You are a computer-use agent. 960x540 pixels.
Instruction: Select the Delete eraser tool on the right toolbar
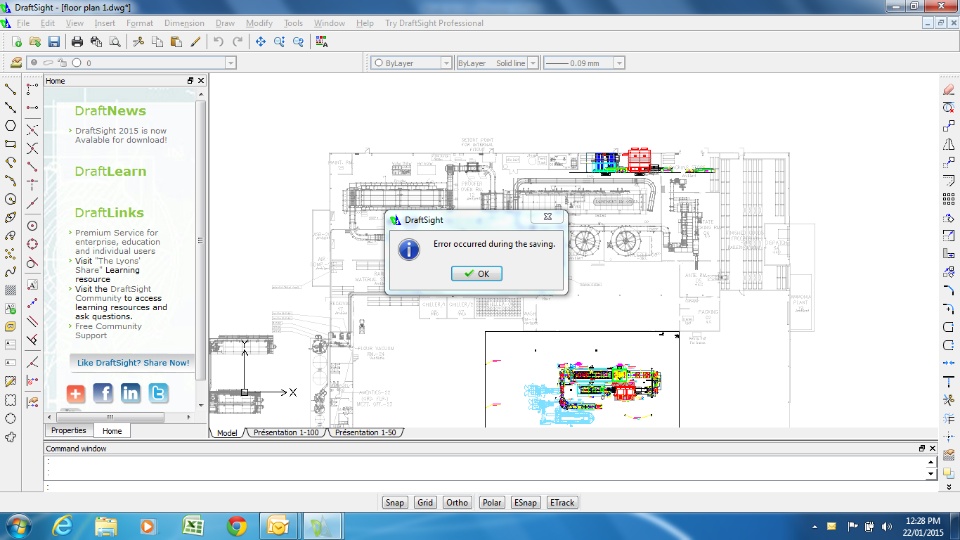[x=949, y=89]
